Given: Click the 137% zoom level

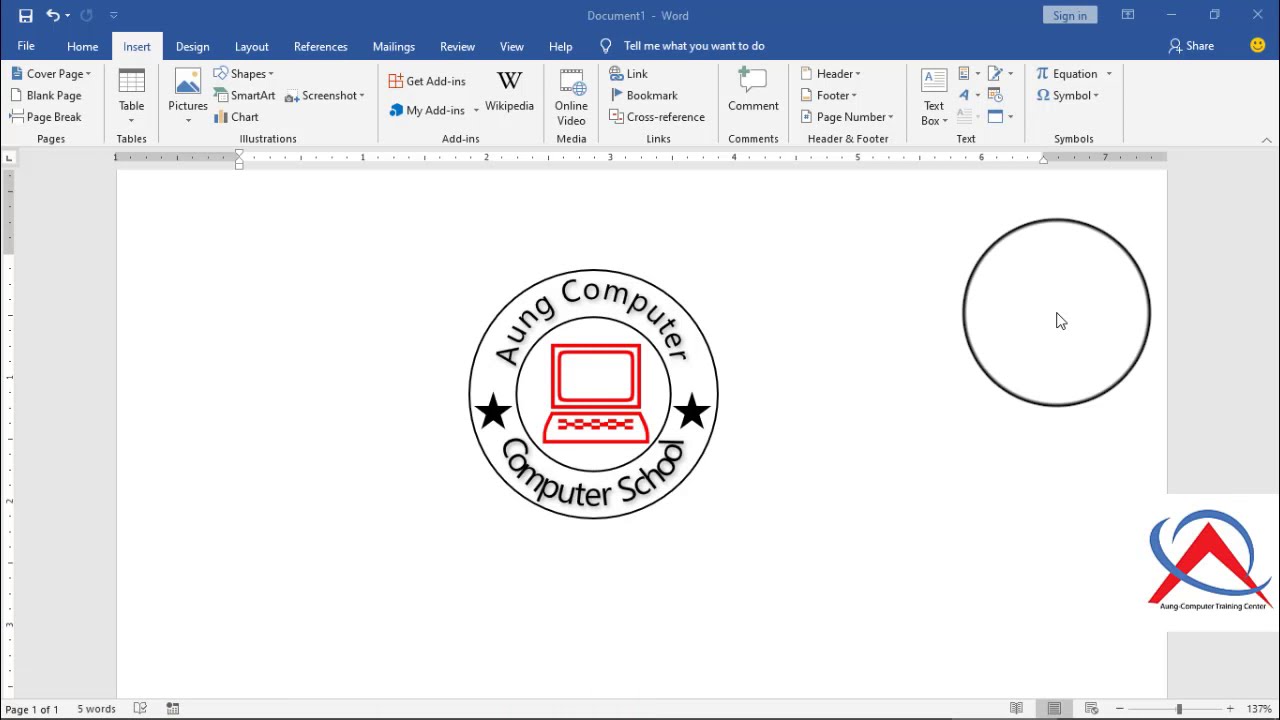Looking at the screenshot, I should tap(1258, 709).
